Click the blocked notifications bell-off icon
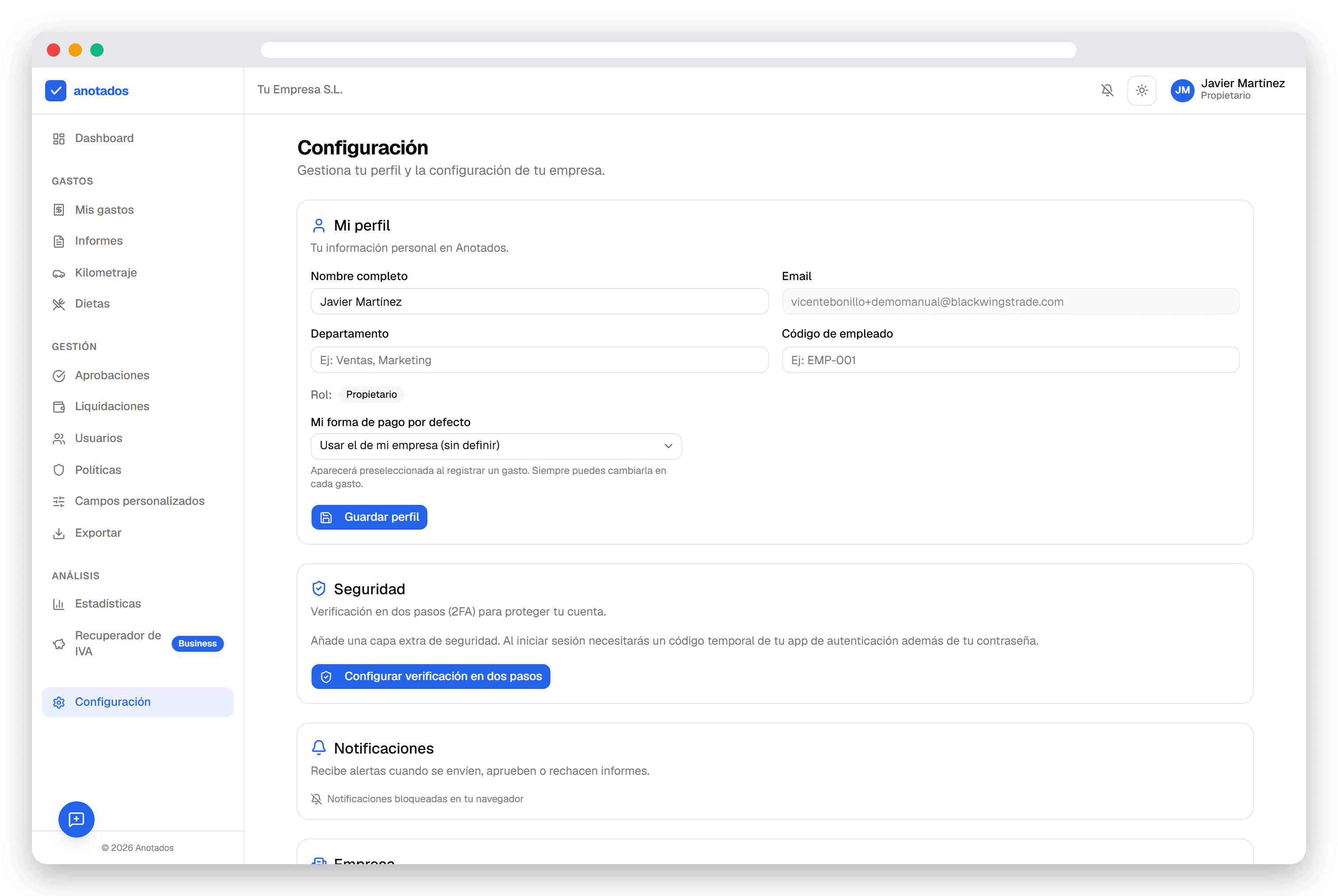 (316, 799)
